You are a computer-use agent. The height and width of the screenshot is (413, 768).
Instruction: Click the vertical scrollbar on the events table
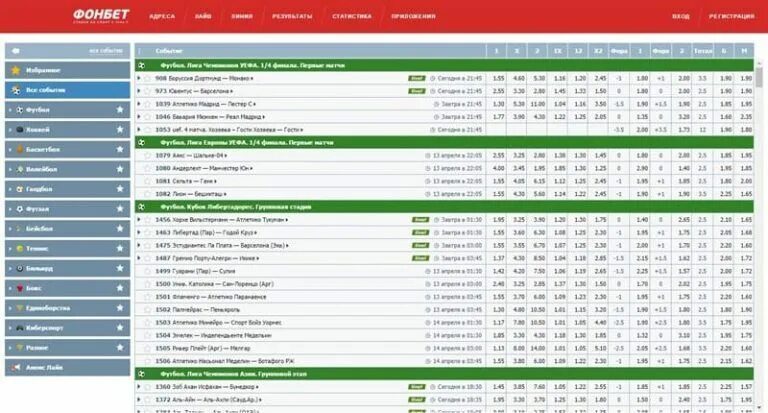tap(759, 77)
